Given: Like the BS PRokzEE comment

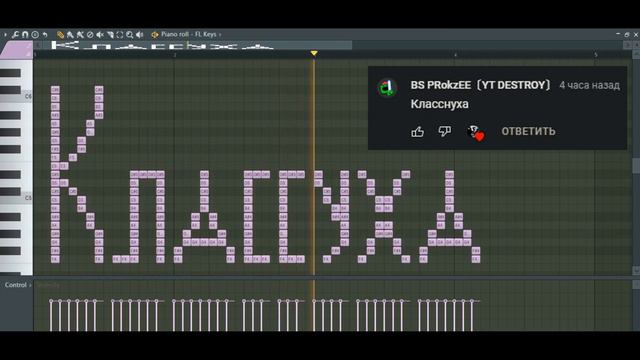Looking at the screenshot, I should tap(418, 131).
